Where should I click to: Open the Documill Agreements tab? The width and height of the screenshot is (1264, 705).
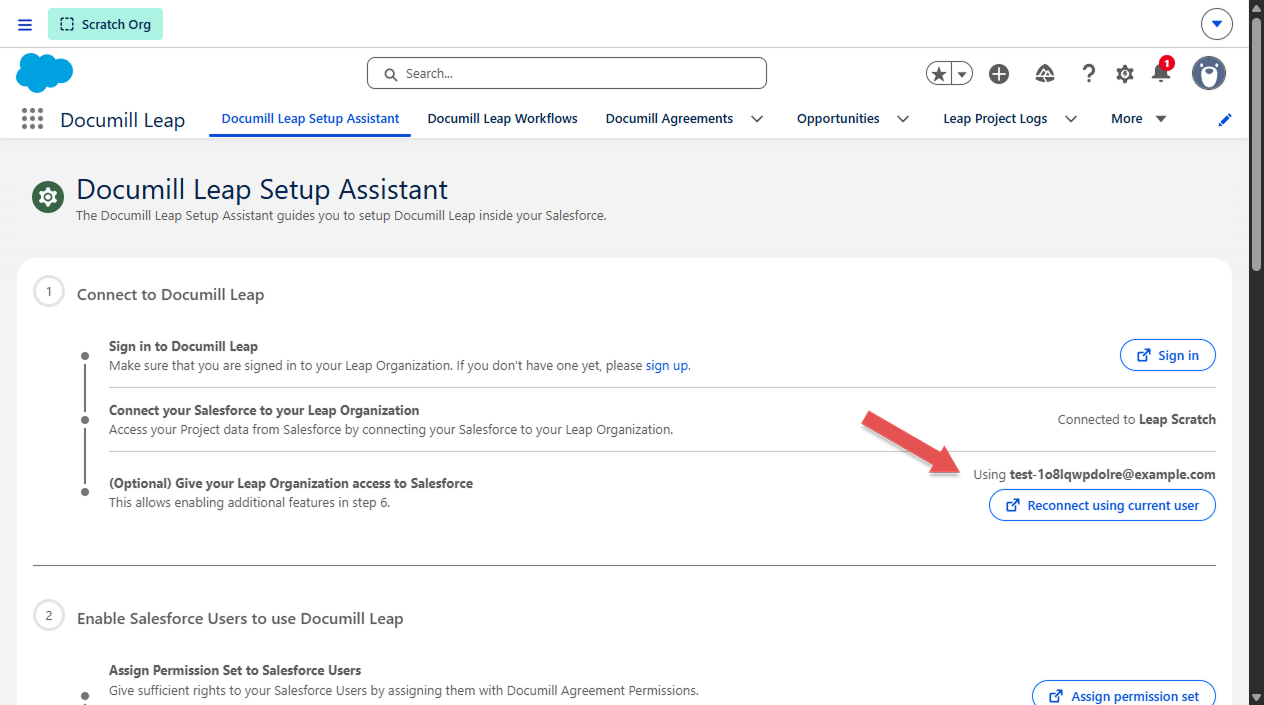pyautogui.click(x=669, y=118)
